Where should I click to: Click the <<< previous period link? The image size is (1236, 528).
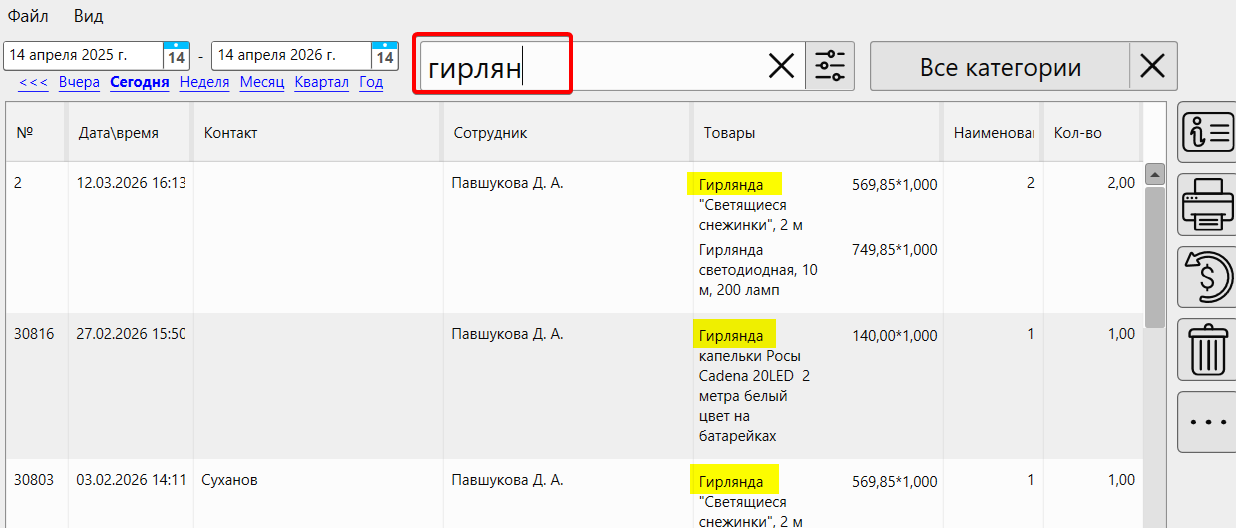pos(33,82)
